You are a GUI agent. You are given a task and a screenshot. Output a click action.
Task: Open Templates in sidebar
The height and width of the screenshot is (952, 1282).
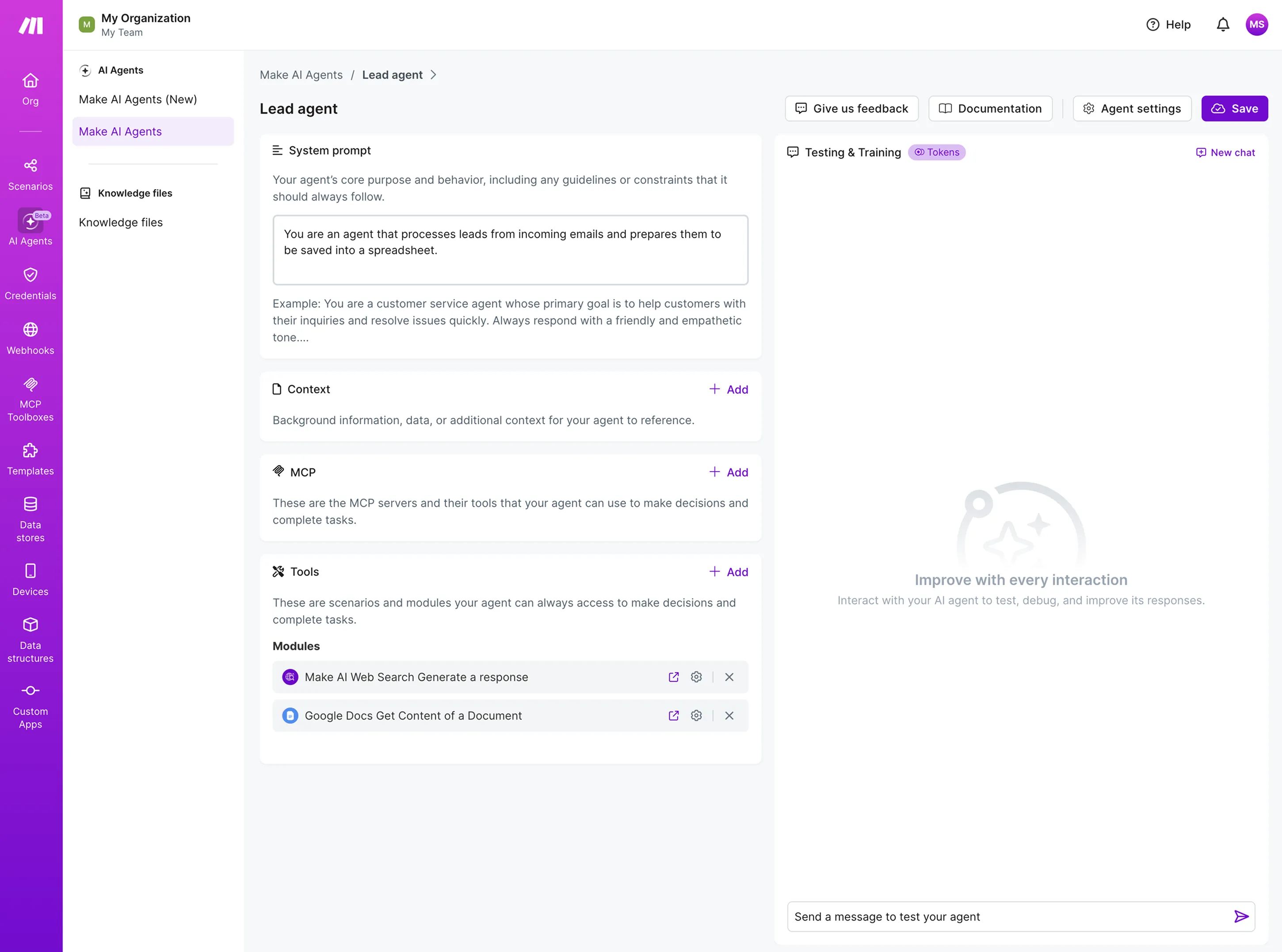tap(31, 459)
